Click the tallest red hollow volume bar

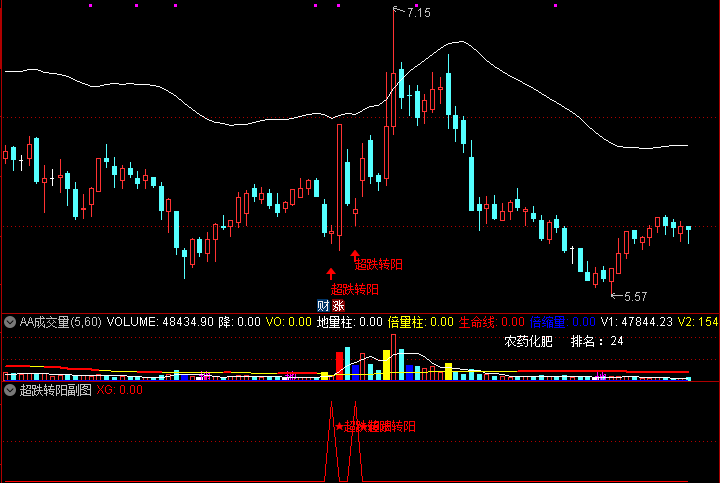point(394,357)
